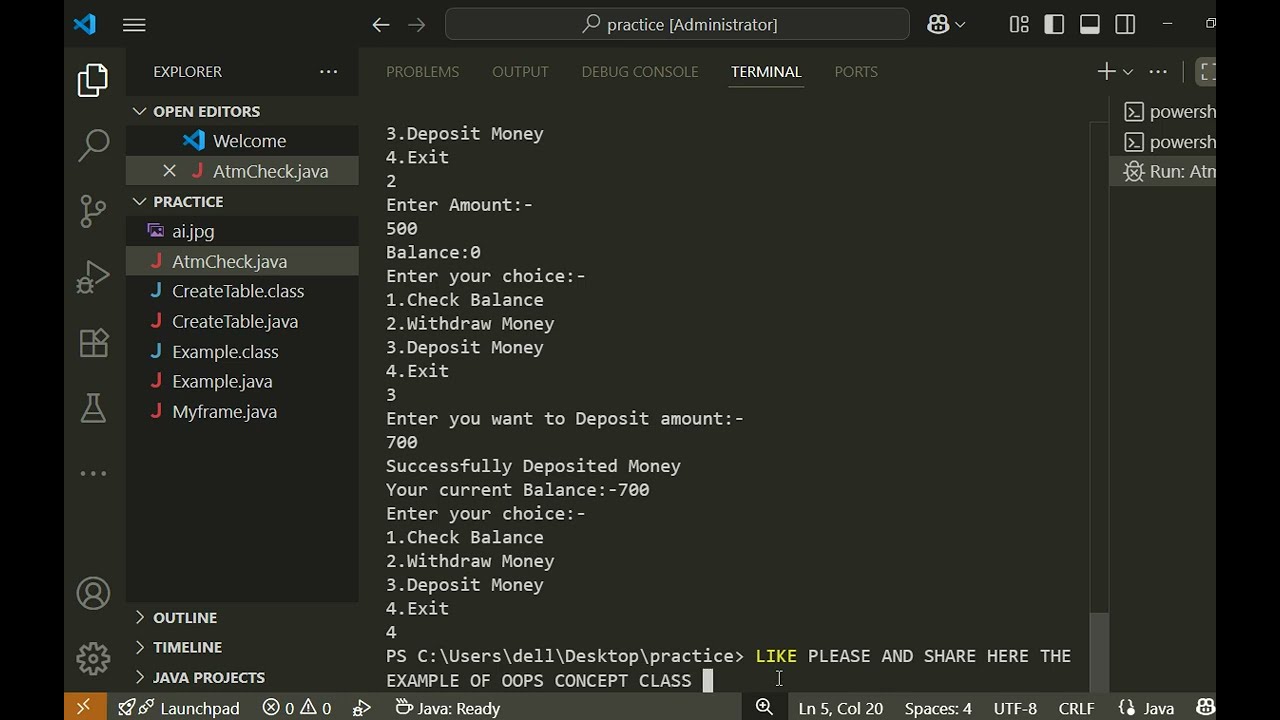Open Myframe.java file
Screen dimensions: 1280x720
click(242, 411)
